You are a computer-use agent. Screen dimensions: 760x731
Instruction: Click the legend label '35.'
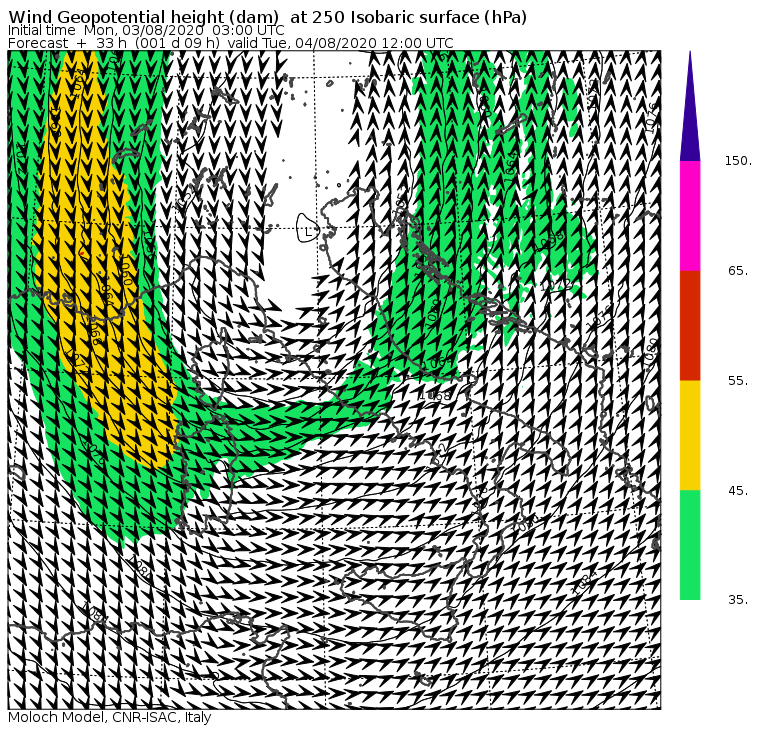[x=739, y=600]
